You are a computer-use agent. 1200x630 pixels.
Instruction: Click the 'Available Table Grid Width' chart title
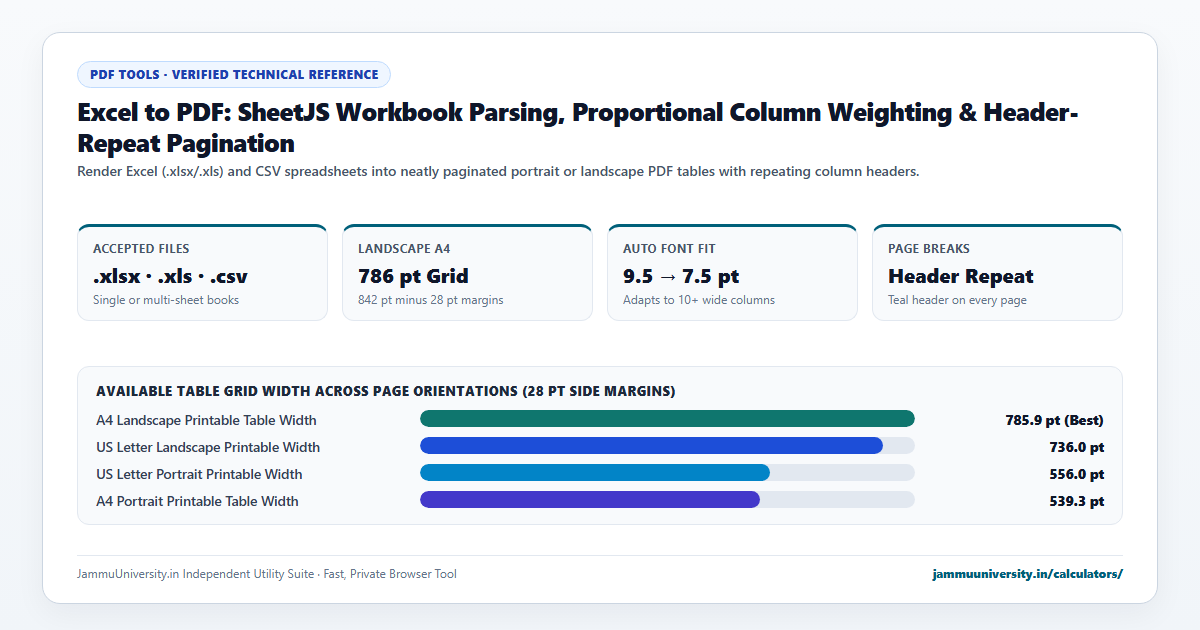(385, 391)
